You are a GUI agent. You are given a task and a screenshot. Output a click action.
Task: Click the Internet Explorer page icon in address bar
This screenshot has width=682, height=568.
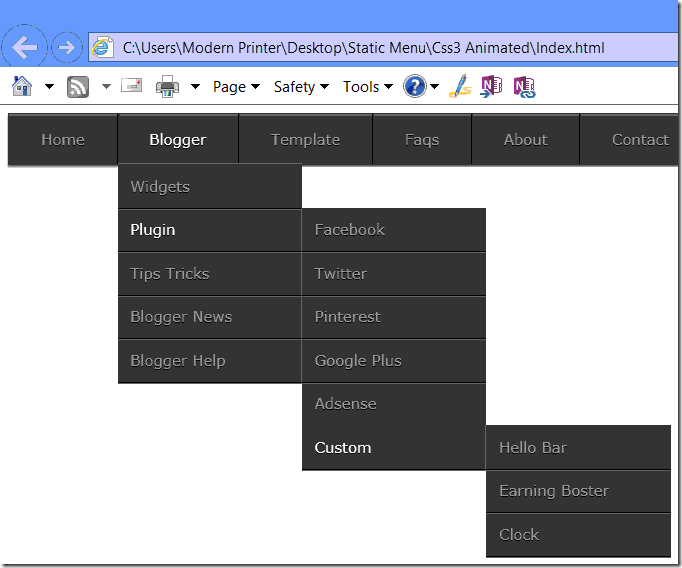click(103, 47)
